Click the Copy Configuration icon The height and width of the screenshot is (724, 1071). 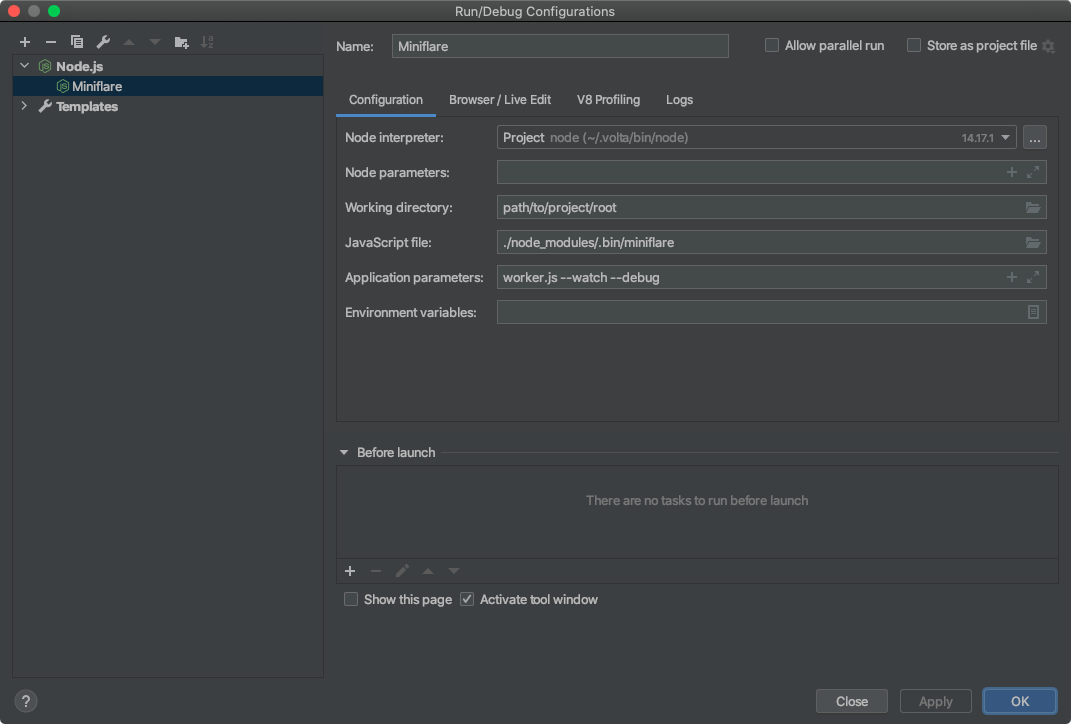click(77, 42)
